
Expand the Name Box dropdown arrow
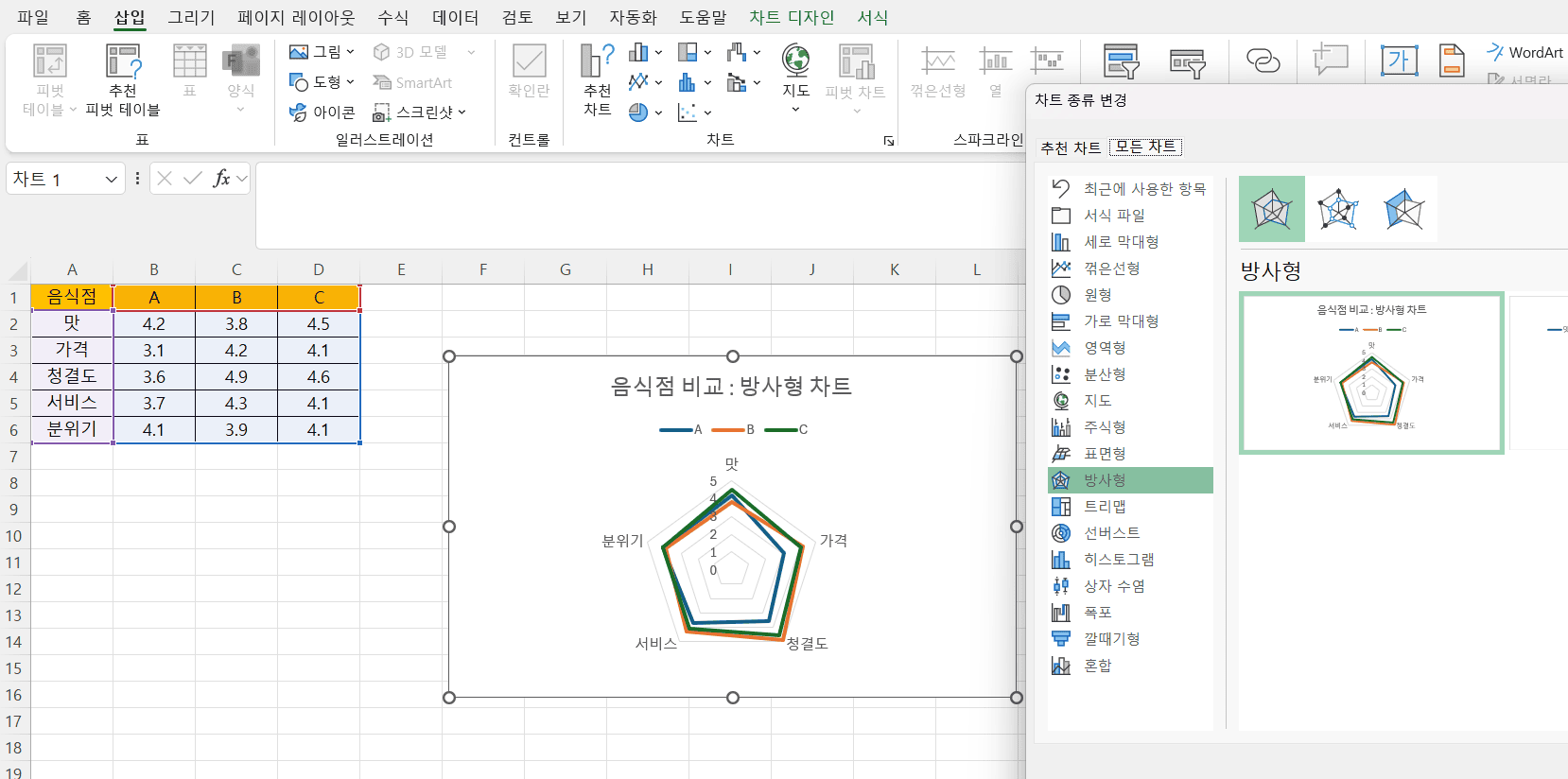click(x=111, y=179)
